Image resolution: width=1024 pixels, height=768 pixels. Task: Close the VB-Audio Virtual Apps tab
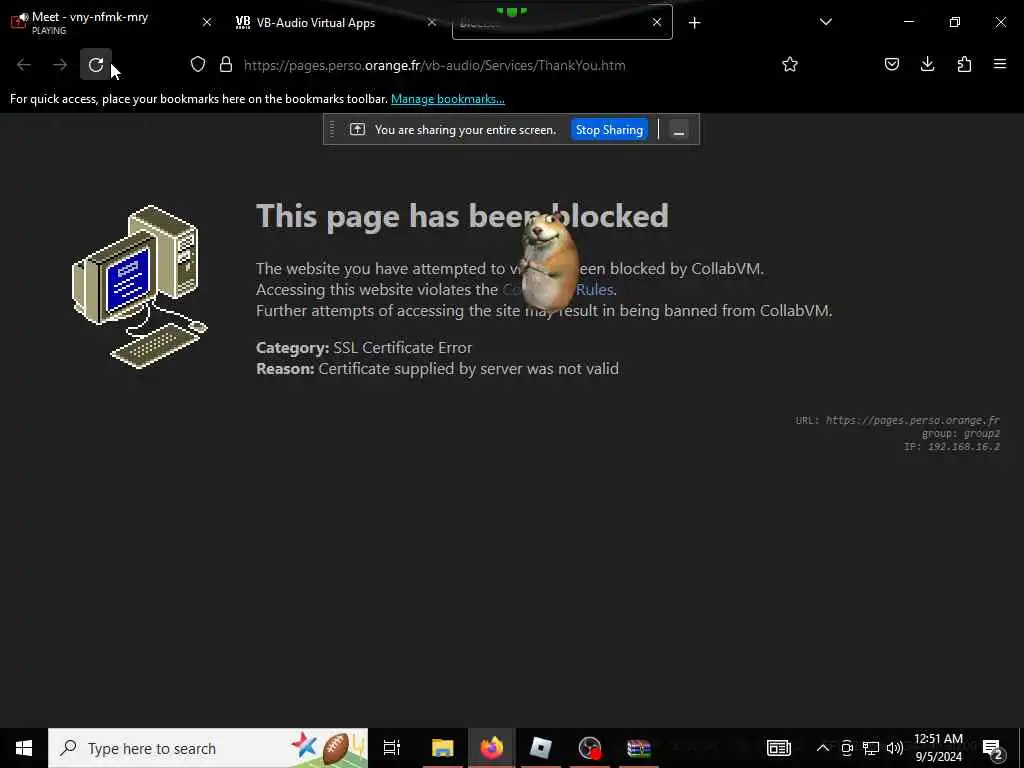pos(432,22)
